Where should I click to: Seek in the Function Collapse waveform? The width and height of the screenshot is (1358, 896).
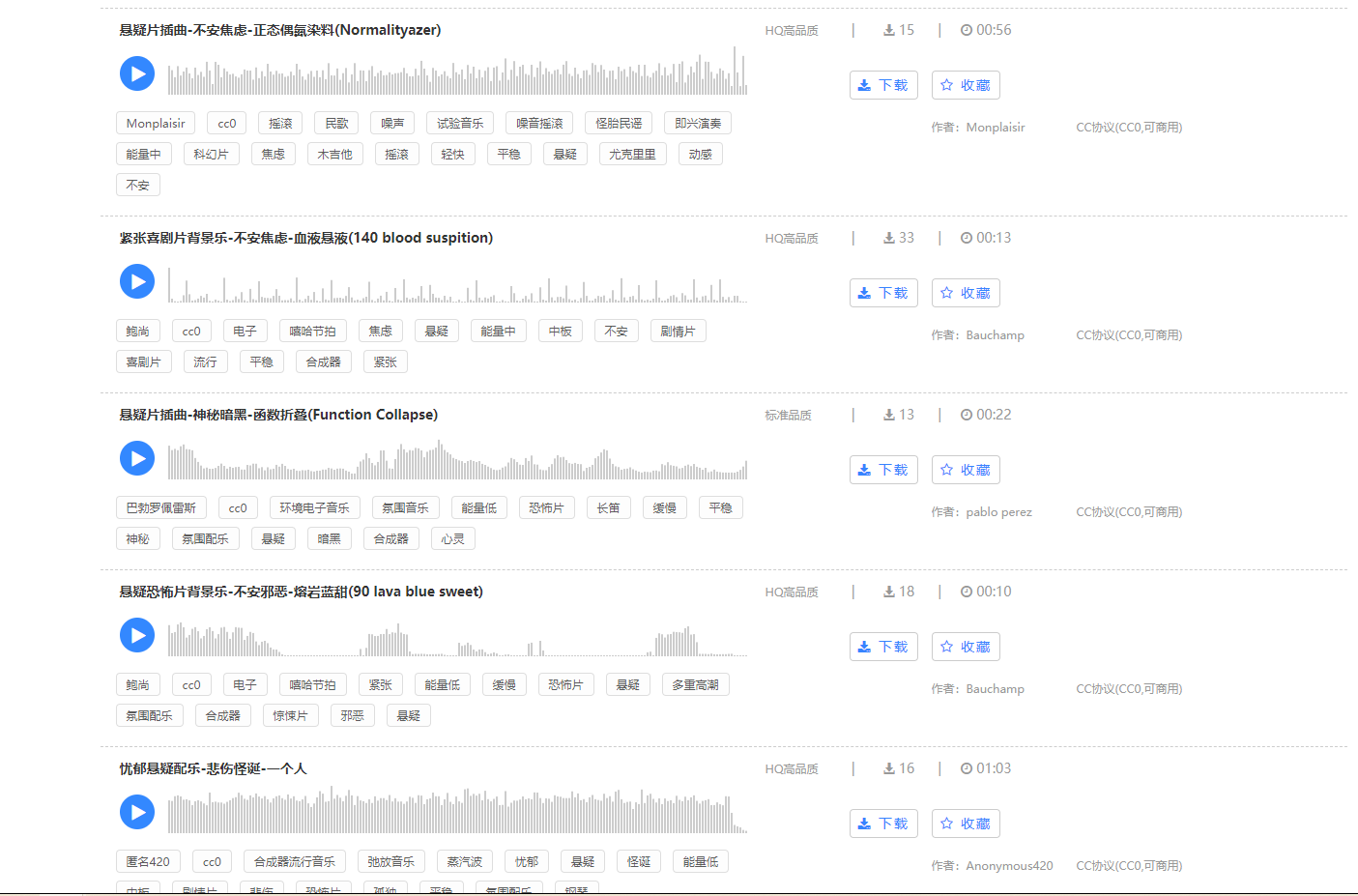tap(457, 459)
